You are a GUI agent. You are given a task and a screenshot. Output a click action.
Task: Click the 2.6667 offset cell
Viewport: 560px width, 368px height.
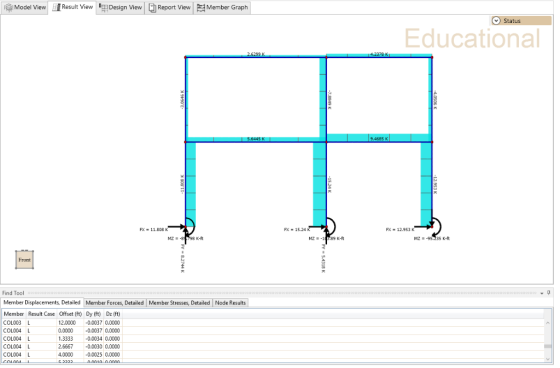click(x=70, y=347)
